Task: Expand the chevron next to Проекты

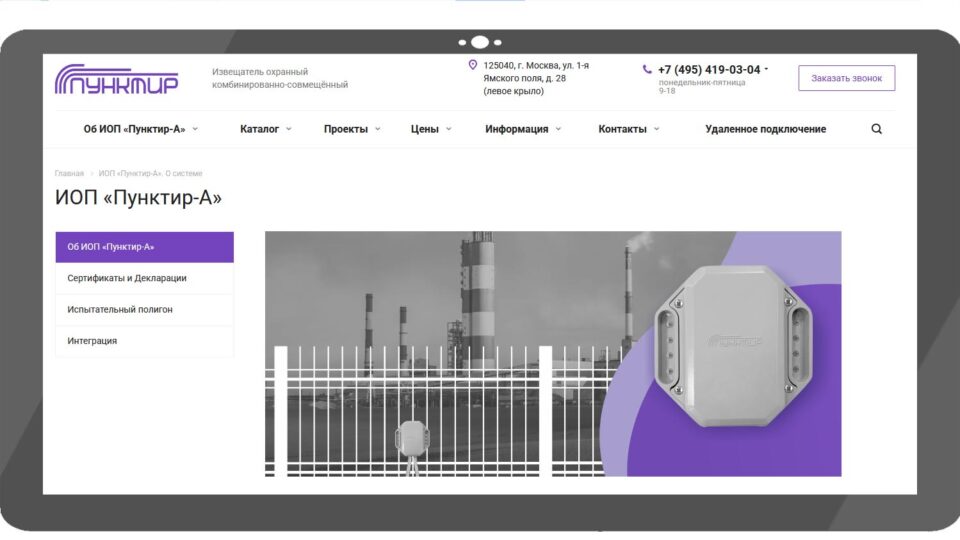Action: [x=378, y=129]
